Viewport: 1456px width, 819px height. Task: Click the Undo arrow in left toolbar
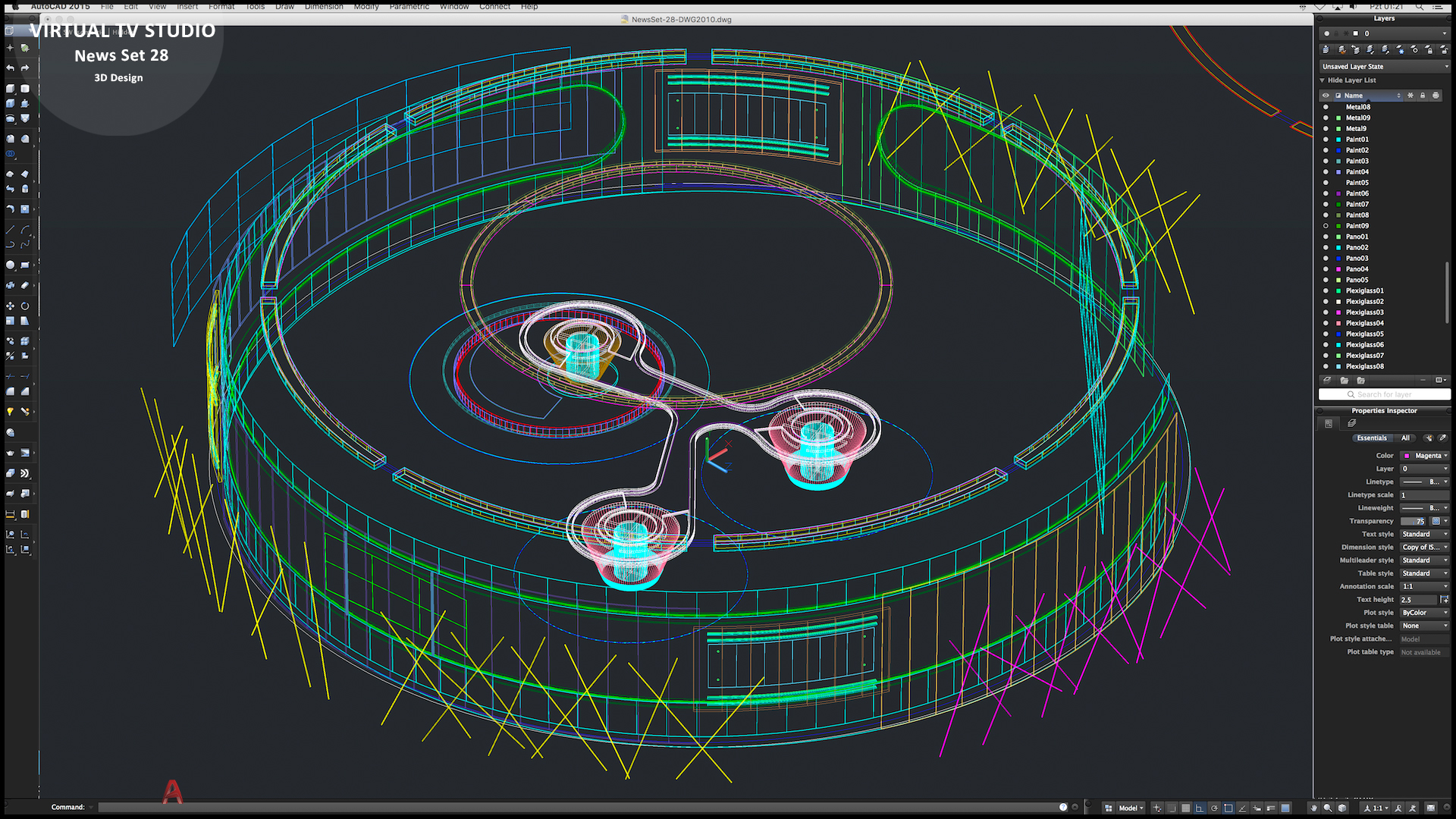(x=10, y=68)
